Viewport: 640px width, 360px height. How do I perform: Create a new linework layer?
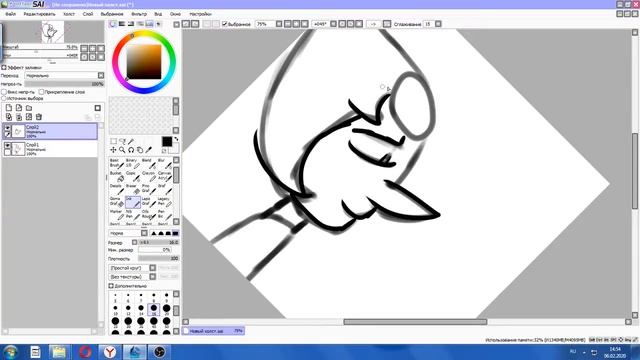click(x=19, y=108)
